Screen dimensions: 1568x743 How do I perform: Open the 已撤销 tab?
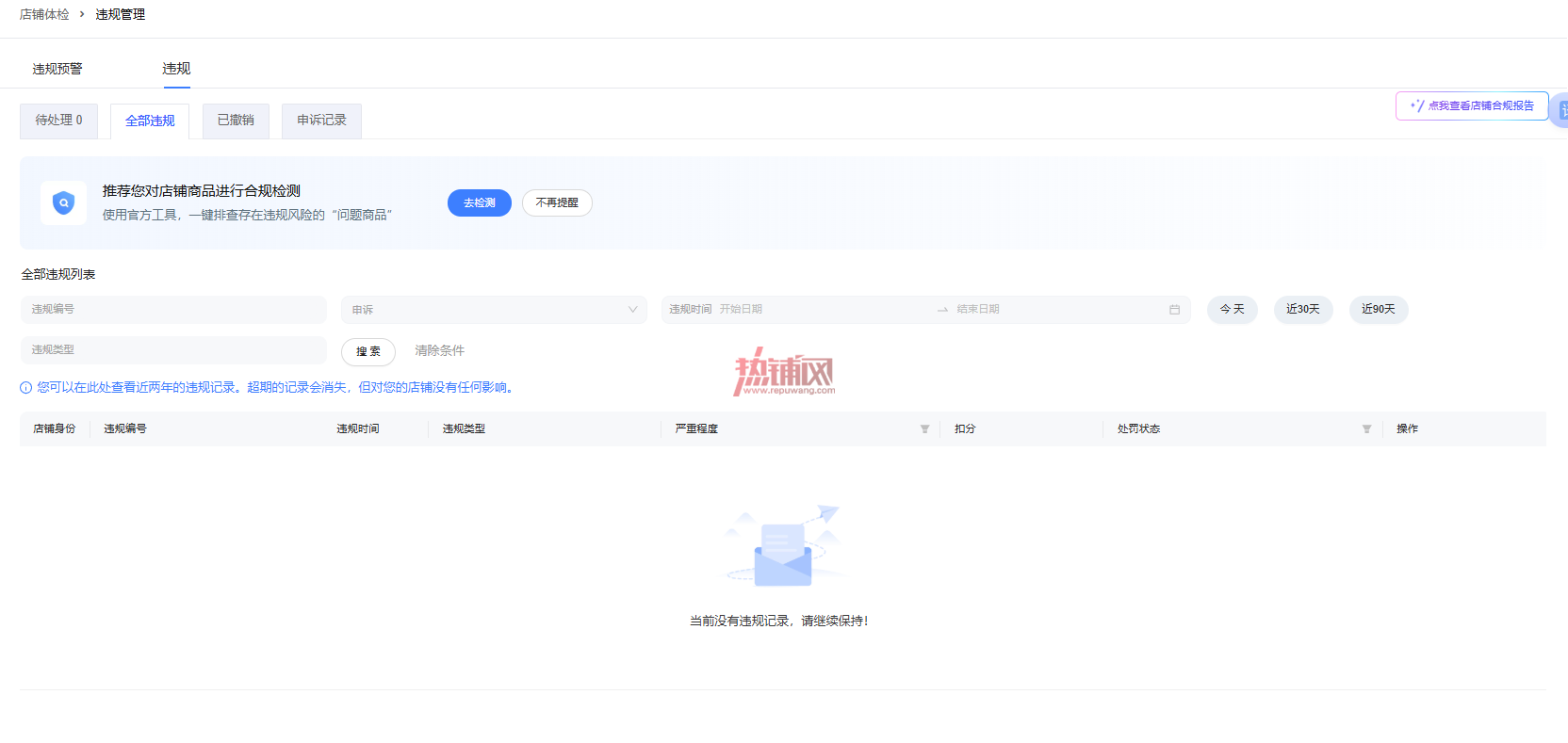pyautogui.click(x=236, y=121)
